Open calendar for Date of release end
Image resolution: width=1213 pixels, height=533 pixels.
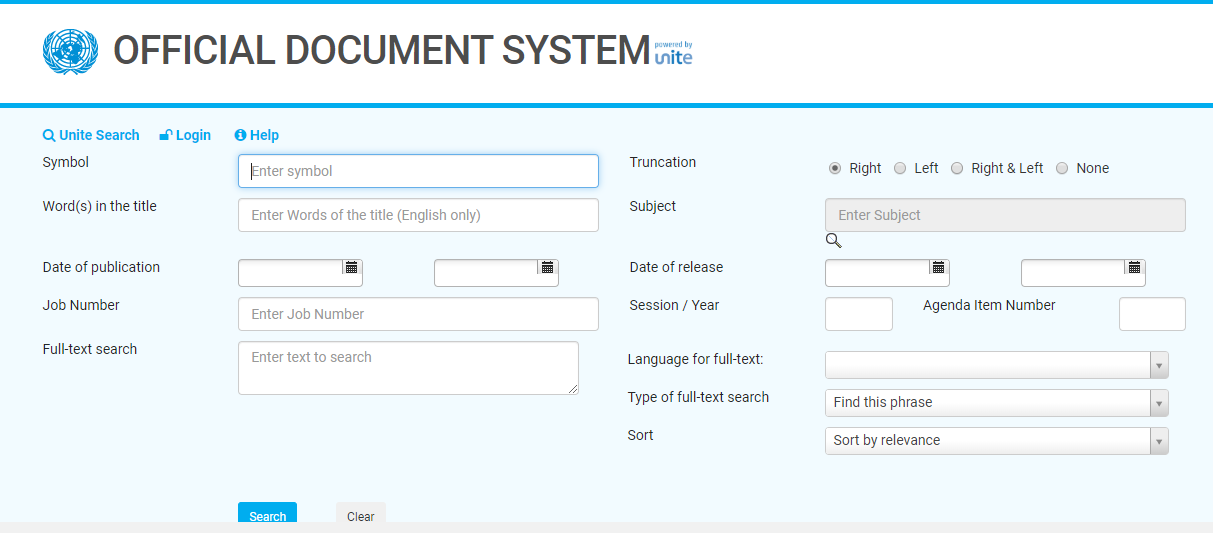pyautogui.click(x=1134, y=267)
